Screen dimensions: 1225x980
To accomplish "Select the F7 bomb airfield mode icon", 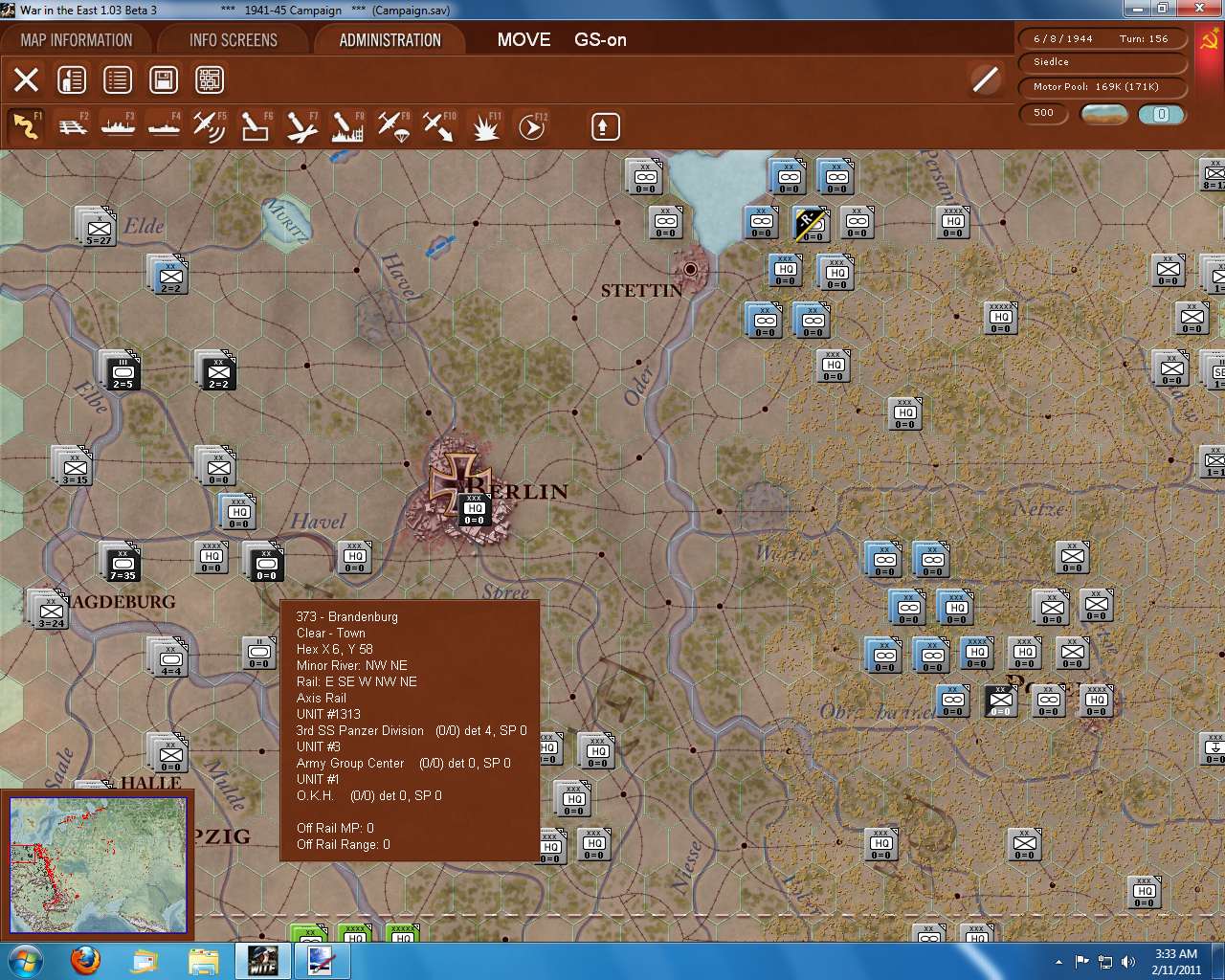I will 301,126.
